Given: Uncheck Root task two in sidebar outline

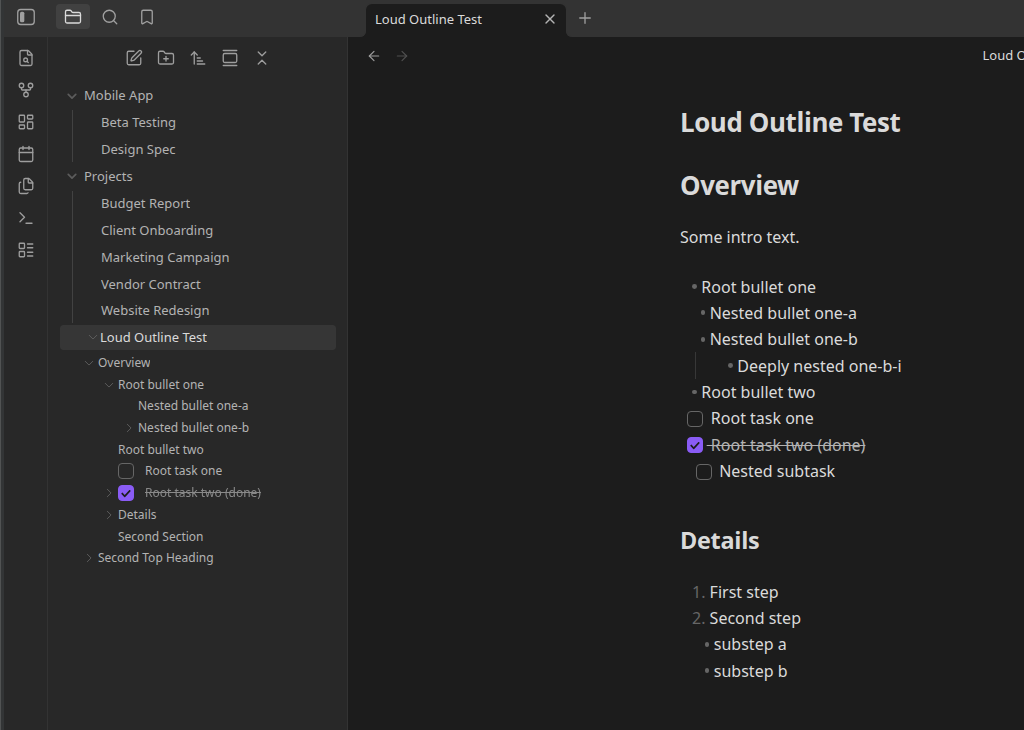Looking at the screenshot, I should tap(126, 493).
